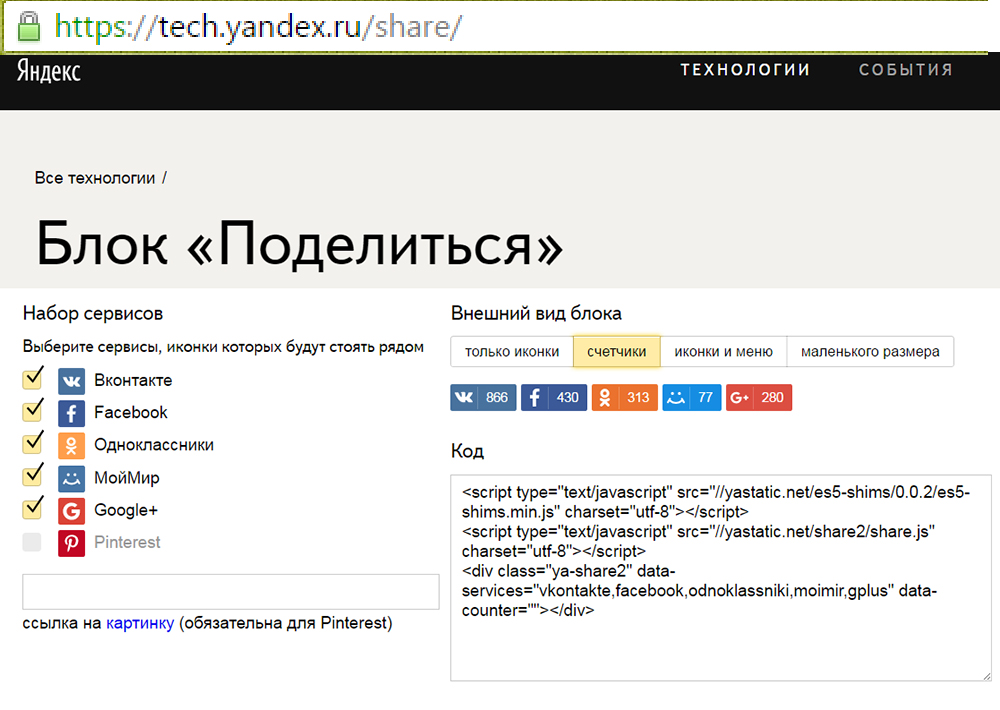Select the "только иконки" appearance tab

pos(511,351)
